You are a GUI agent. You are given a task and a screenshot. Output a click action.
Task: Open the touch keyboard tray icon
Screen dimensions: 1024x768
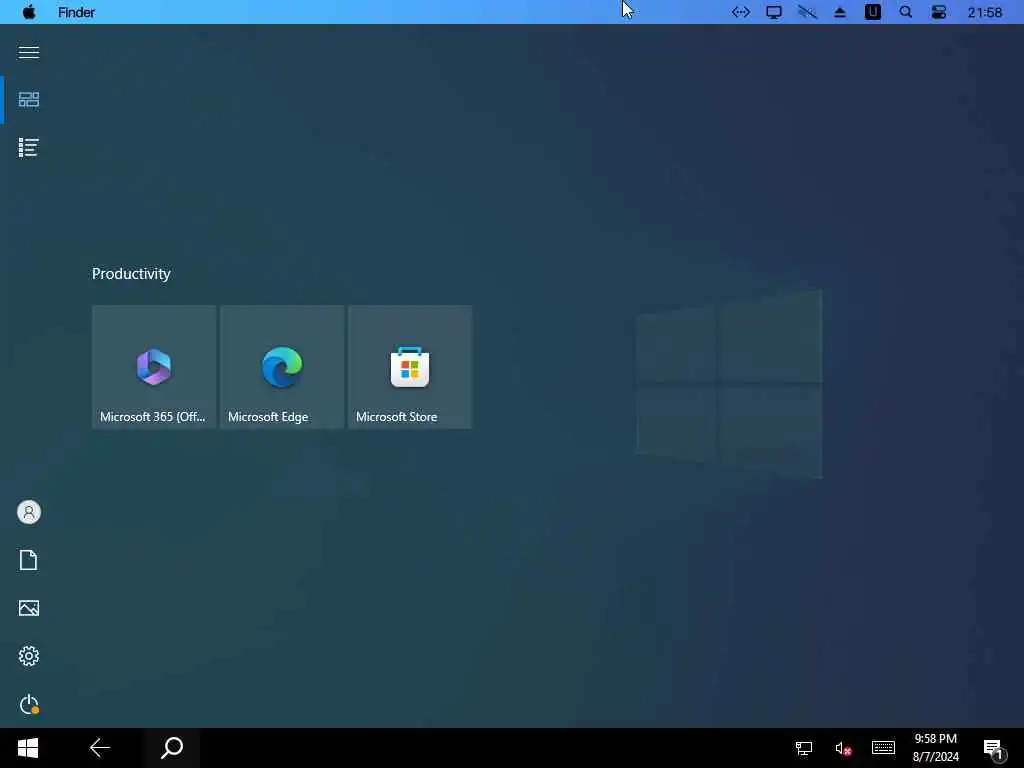(x=884, y=747)
